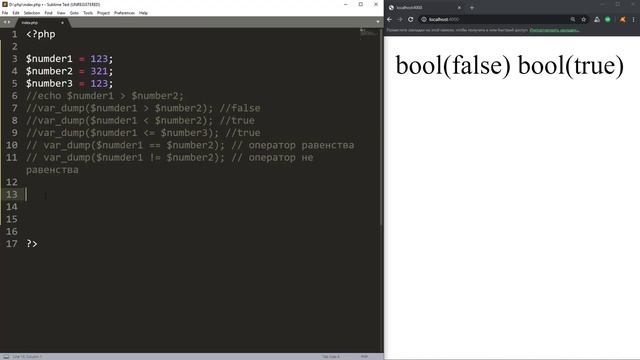This screenshot has height=360, width=640.
Task: Click the closing ?> tag on line 17
Action: click(31, 244)
